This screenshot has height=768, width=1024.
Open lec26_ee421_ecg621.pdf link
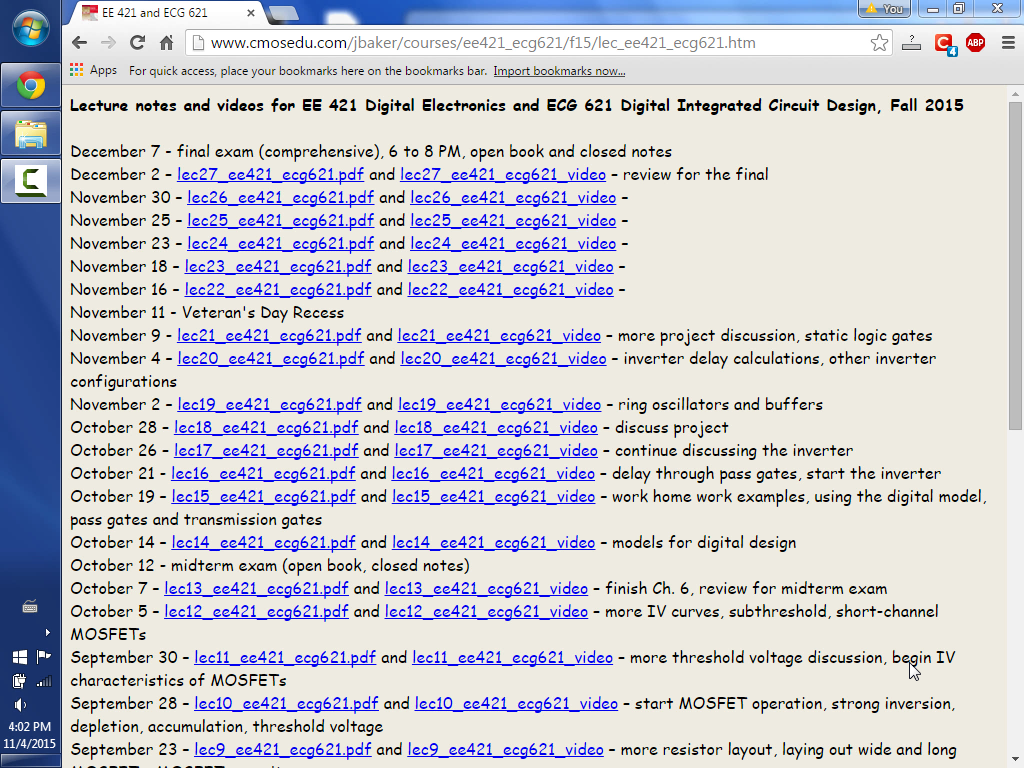point(280,197)
